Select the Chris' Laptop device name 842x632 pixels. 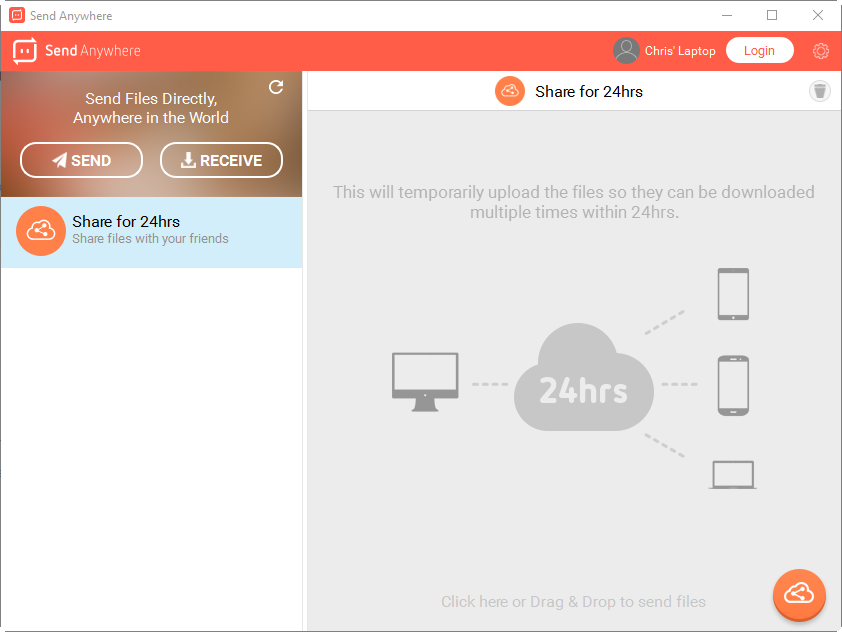680,51
